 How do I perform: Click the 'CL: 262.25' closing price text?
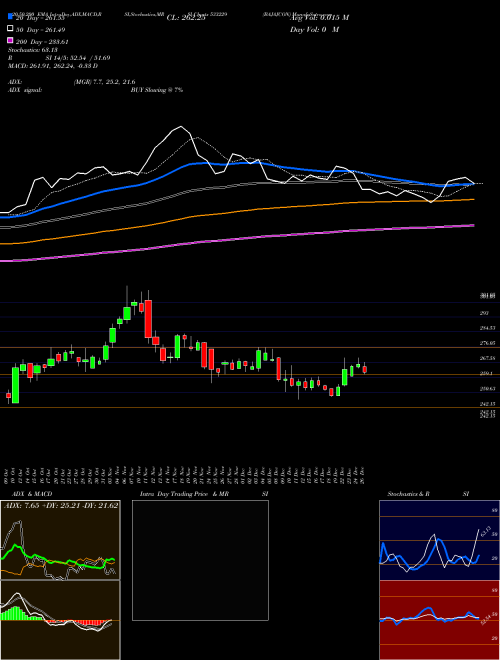(186, 18)
